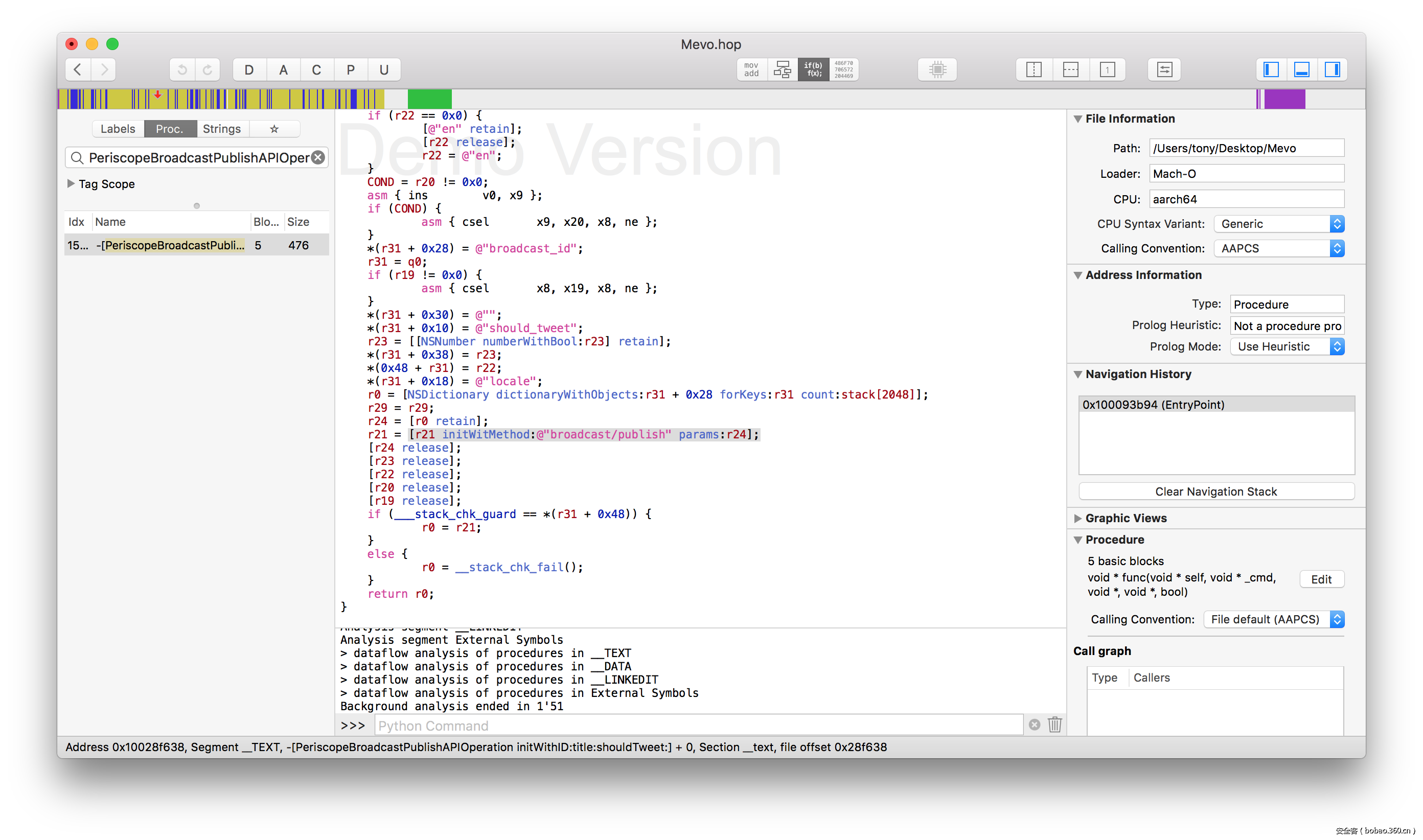Image resolution: width=1423 pixels, height=840 pixels.
Task: Click the Clear Navigation Stack button
Action: (x=1216, y=492)
